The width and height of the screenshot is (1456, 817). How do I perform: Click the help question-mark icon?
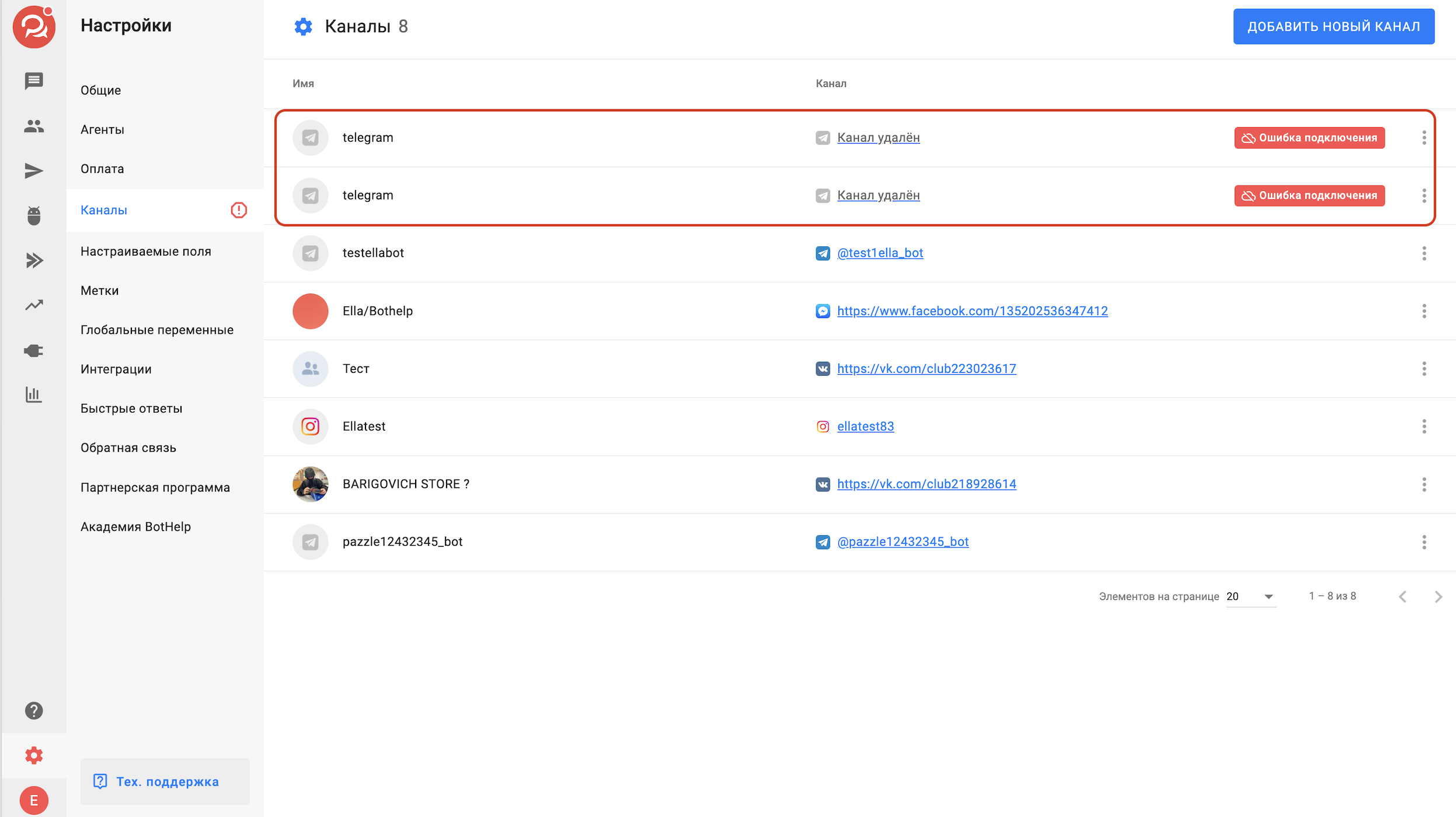point(34,710)
